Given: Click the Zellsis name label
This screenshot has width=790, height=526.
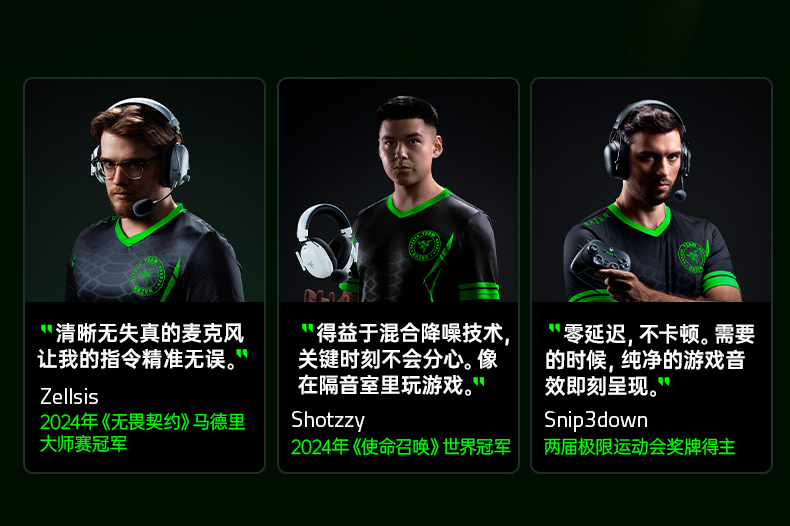Looking at the screenshot, I should [x=69, y=397].
